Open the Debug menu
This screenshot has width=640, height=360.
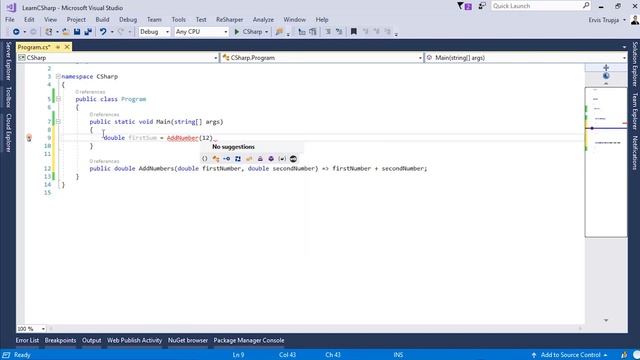(x=128, y=20)
